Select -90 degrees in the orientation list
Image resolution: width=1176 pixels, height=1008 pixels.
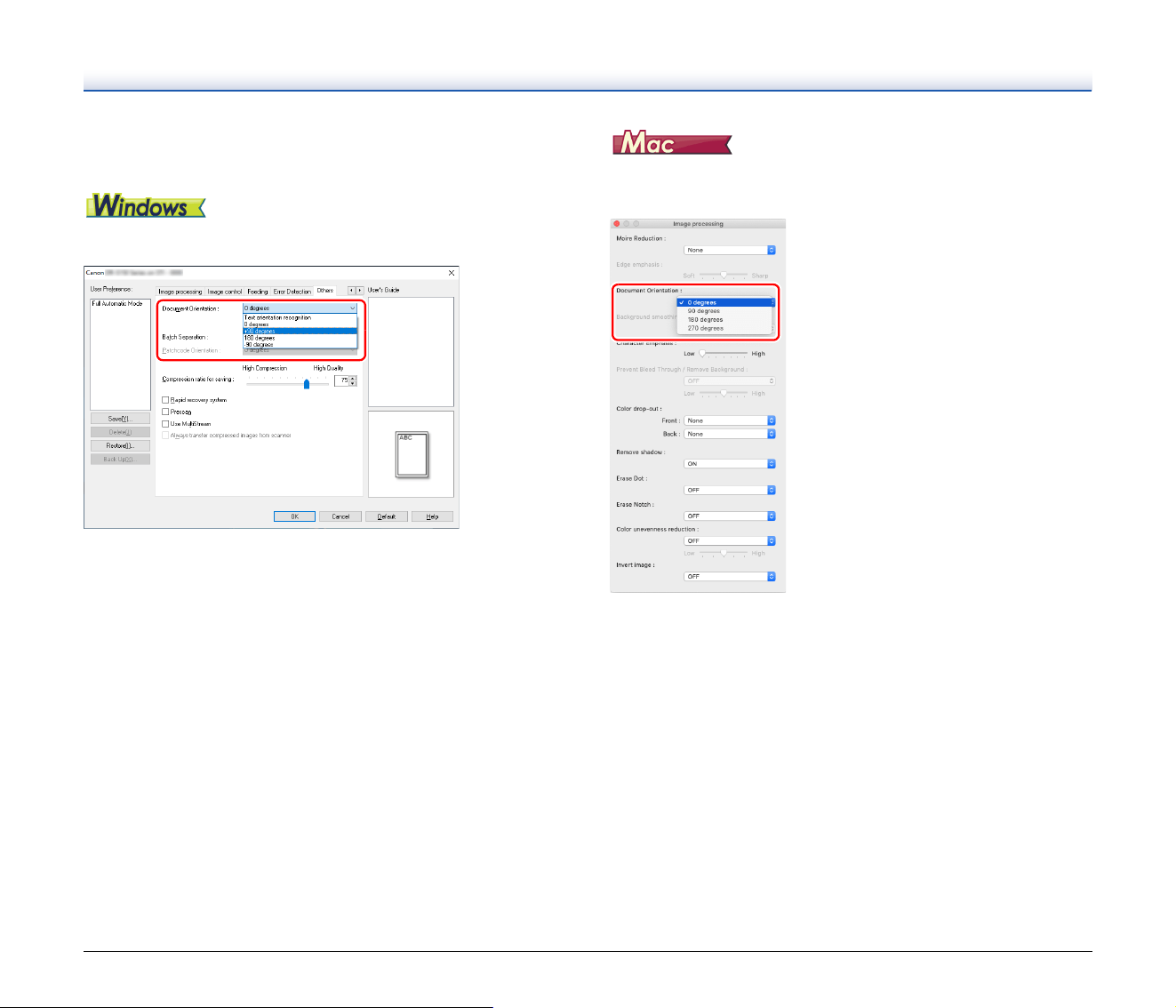pyautogui.click(x=300, y=345)
